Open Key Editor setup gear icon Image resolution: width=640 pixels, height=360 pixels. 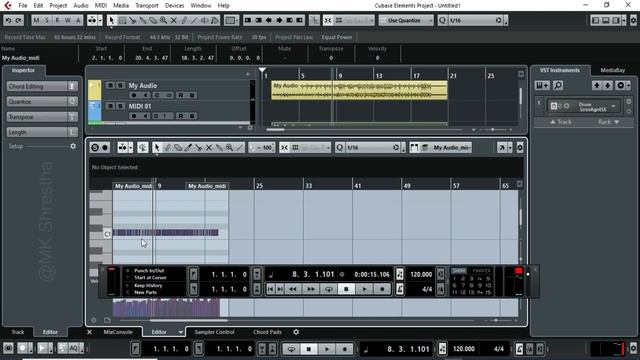[520, 147]
